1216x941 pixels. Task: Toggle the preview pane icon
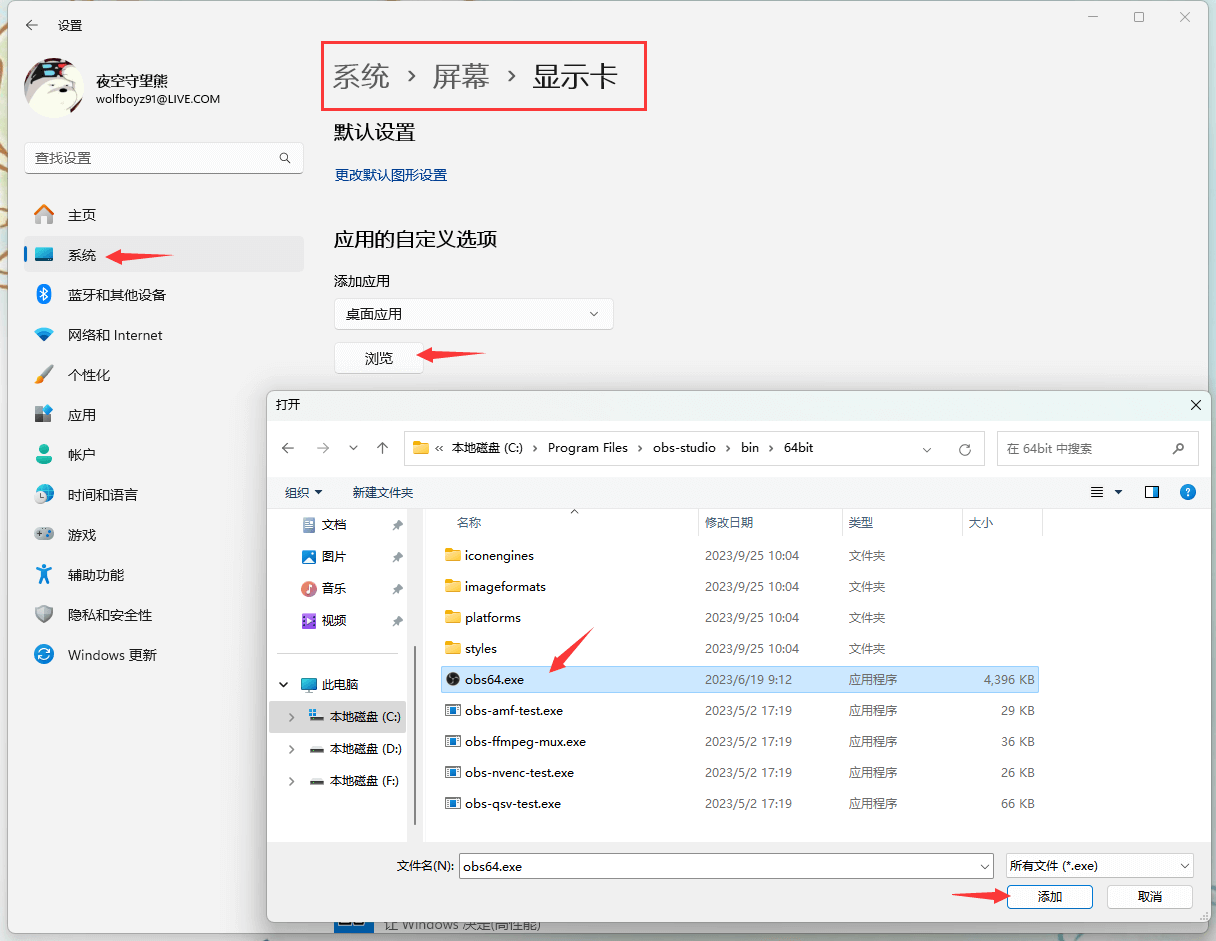pos(1152,492)
